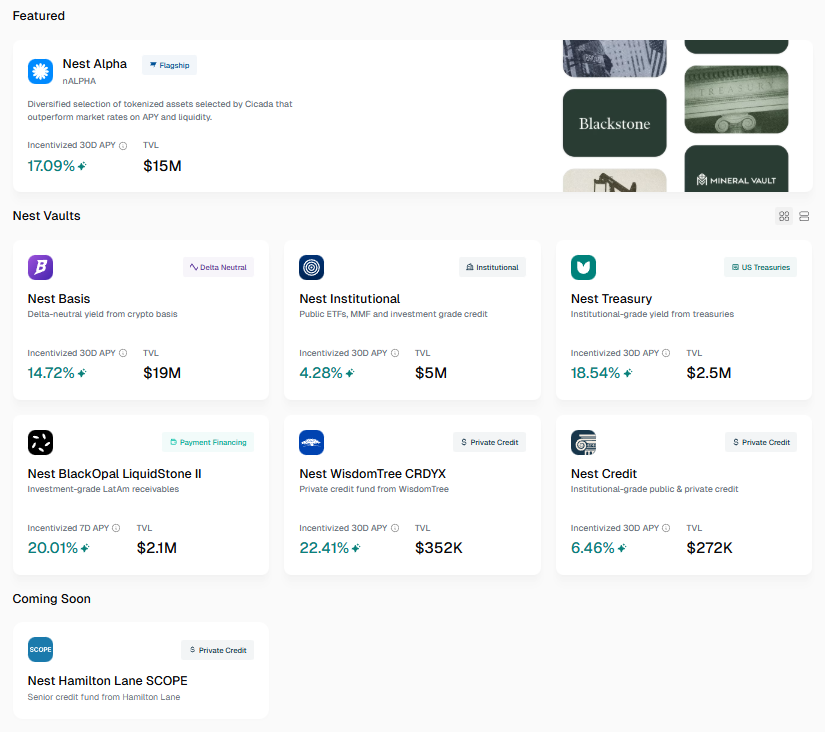Image resolution: width=825 pixels, height=732 pixels.
Task: Click Private Credit tag on Nest Credit
Action: 761,443
